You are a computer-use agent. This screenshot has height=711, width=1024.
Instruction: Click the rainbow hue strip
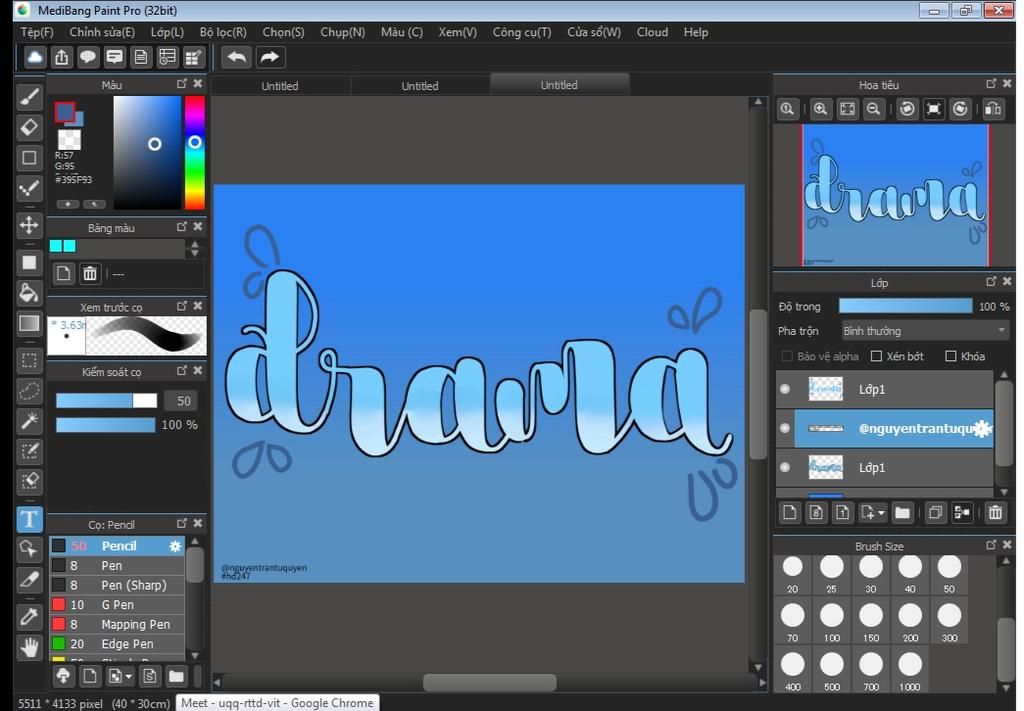point(195,153)
